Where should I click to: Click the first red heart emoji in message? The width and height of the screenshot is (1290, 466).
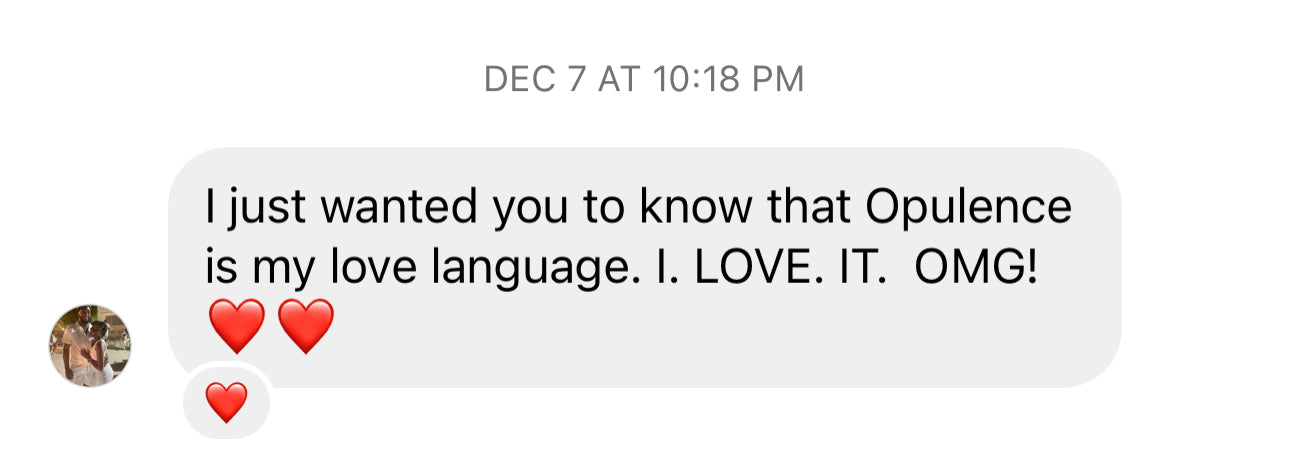pos(237,326)
